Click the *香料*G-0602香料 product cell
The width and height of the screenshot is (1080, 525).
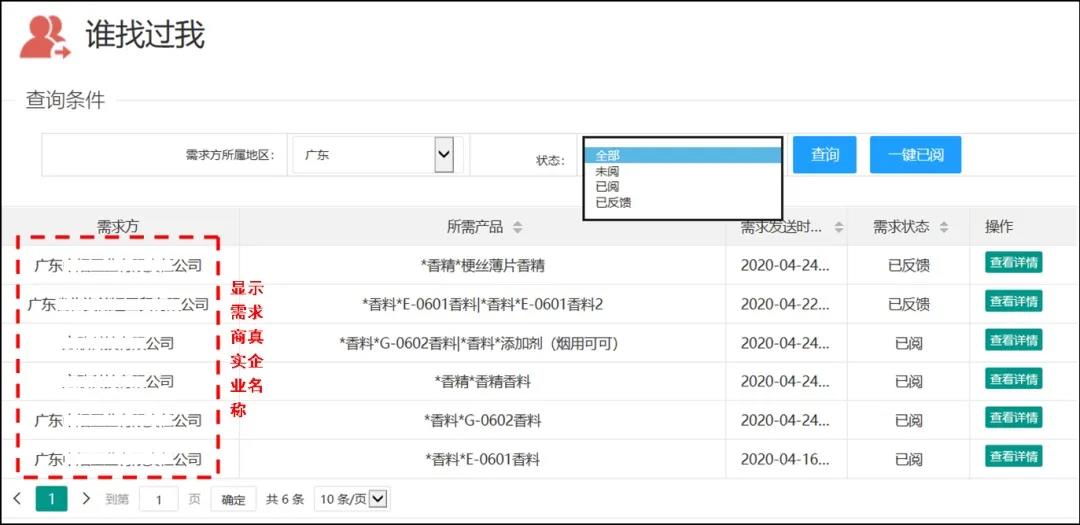click(482, 420)
